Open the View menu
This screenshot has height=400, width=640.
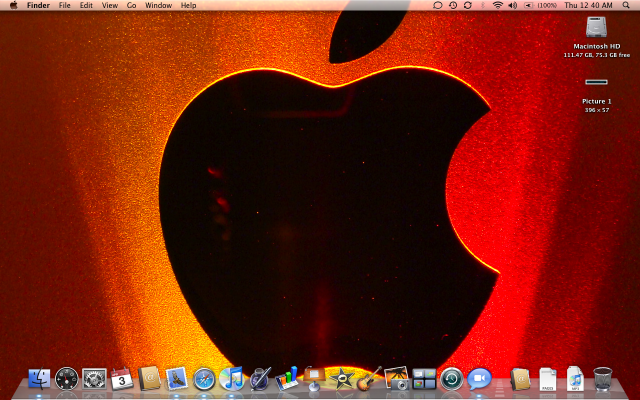(109, 5)
